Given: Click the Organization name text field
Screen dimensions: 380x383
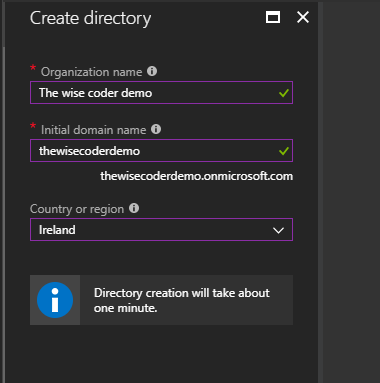Looking at the screenshot, I should point(161,93).
